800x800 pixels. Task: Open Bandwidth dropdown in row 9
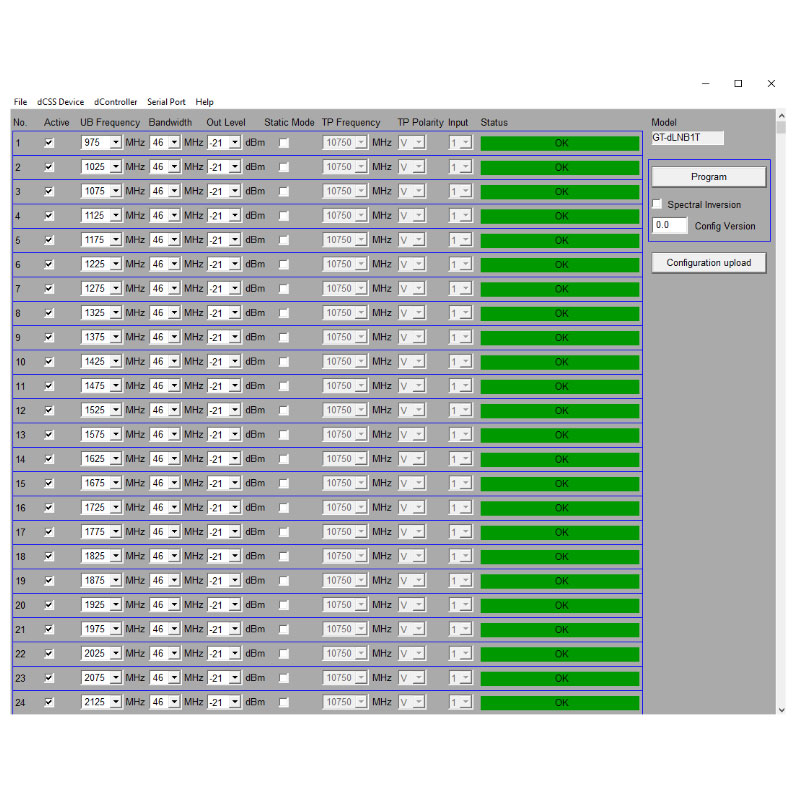click(x=174, y=337)
